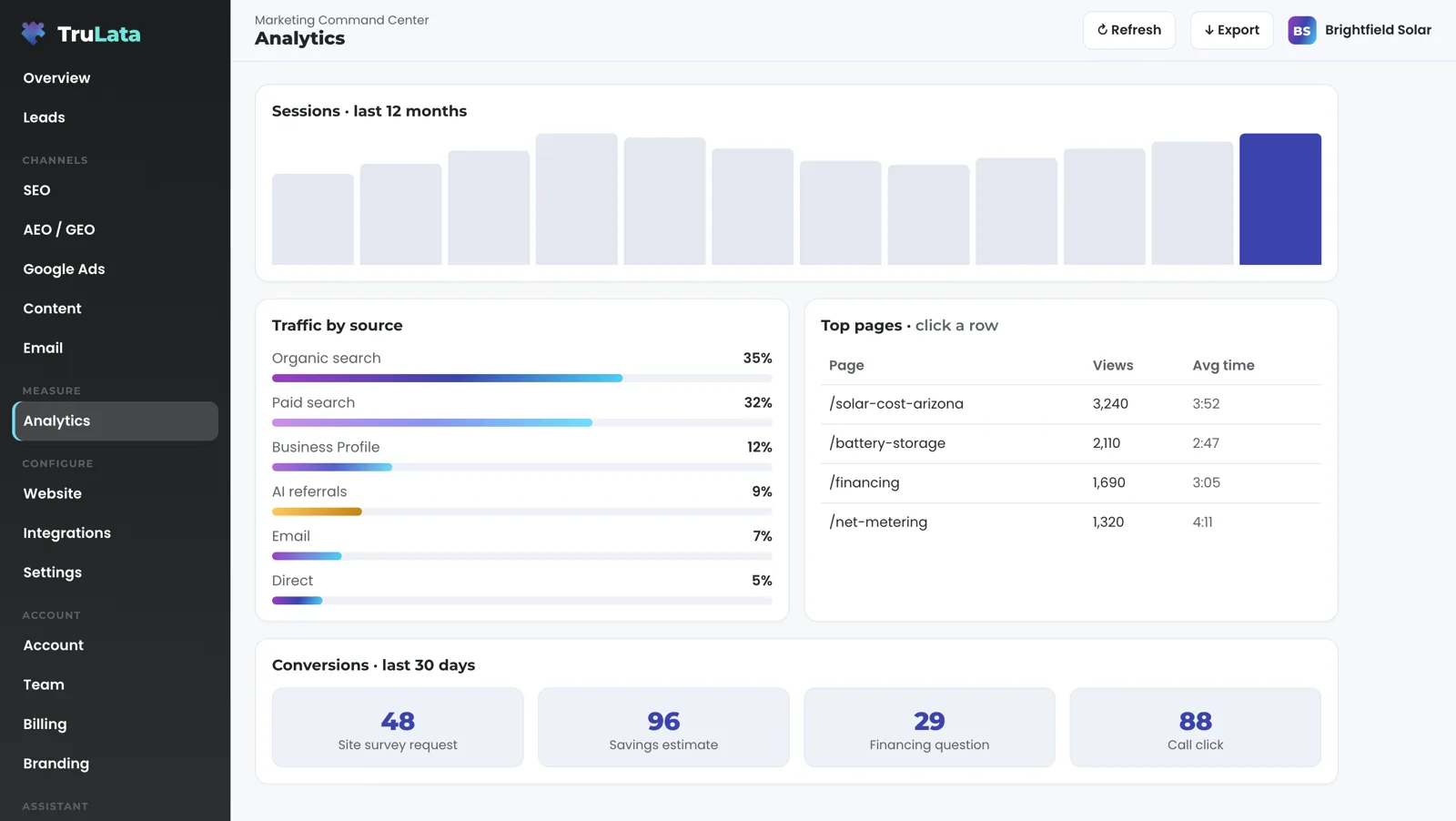Click the Views column header
1456x821 pixels.
coord(1113,365)
